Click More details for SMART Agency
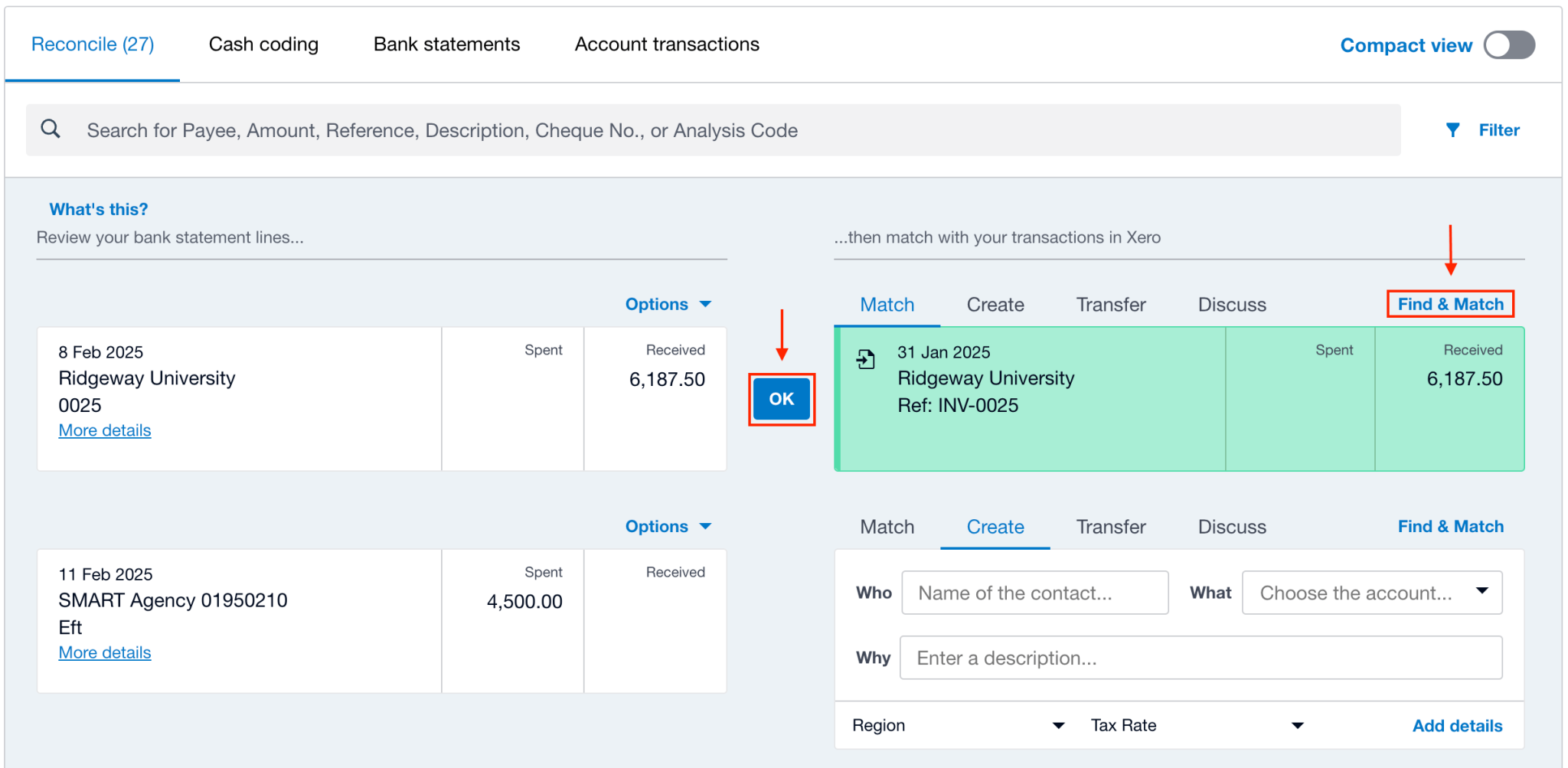 [105, 652]
